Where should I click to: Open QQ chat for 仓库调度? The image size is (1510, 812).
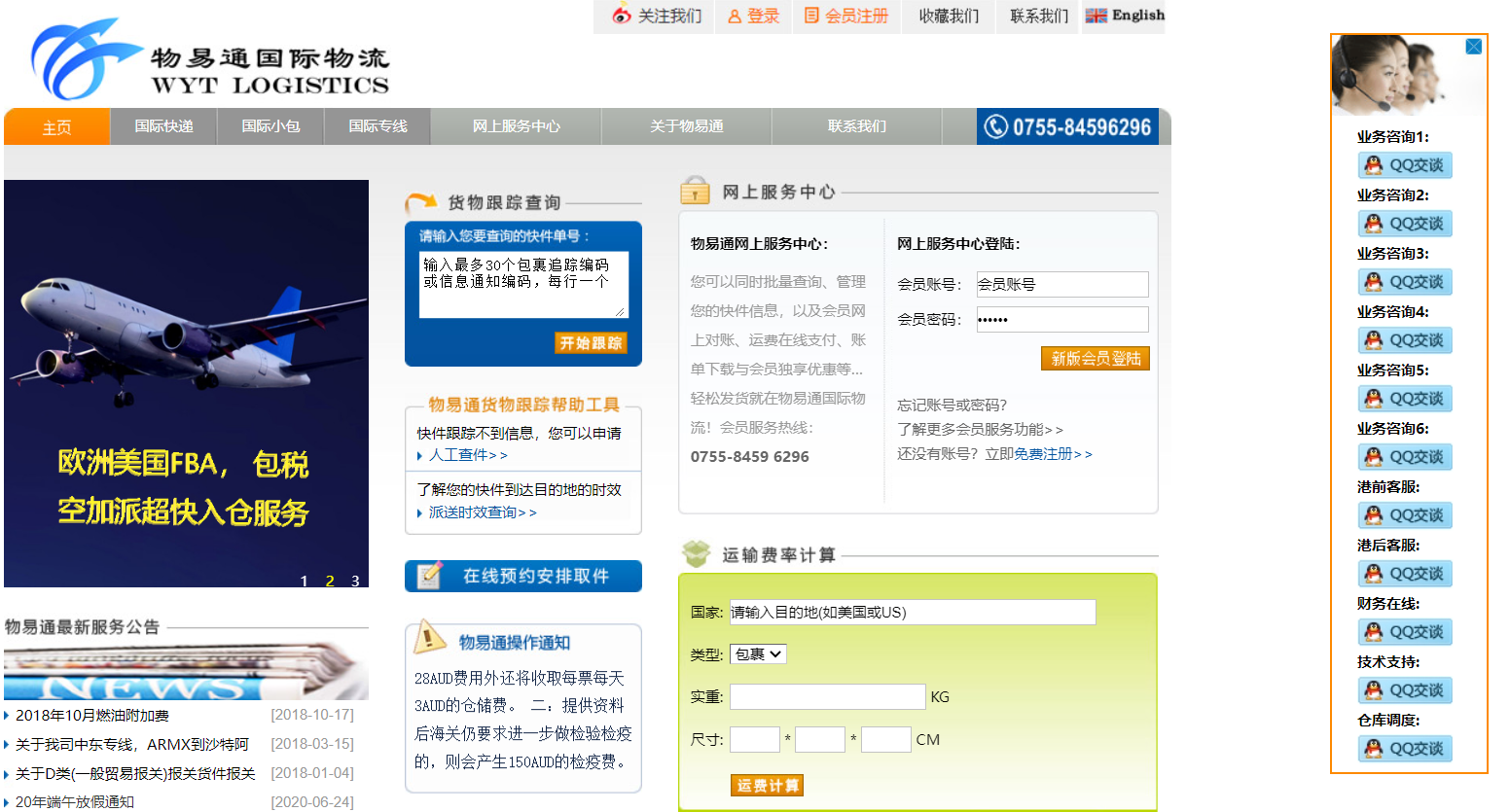[x=1405, y=749]
